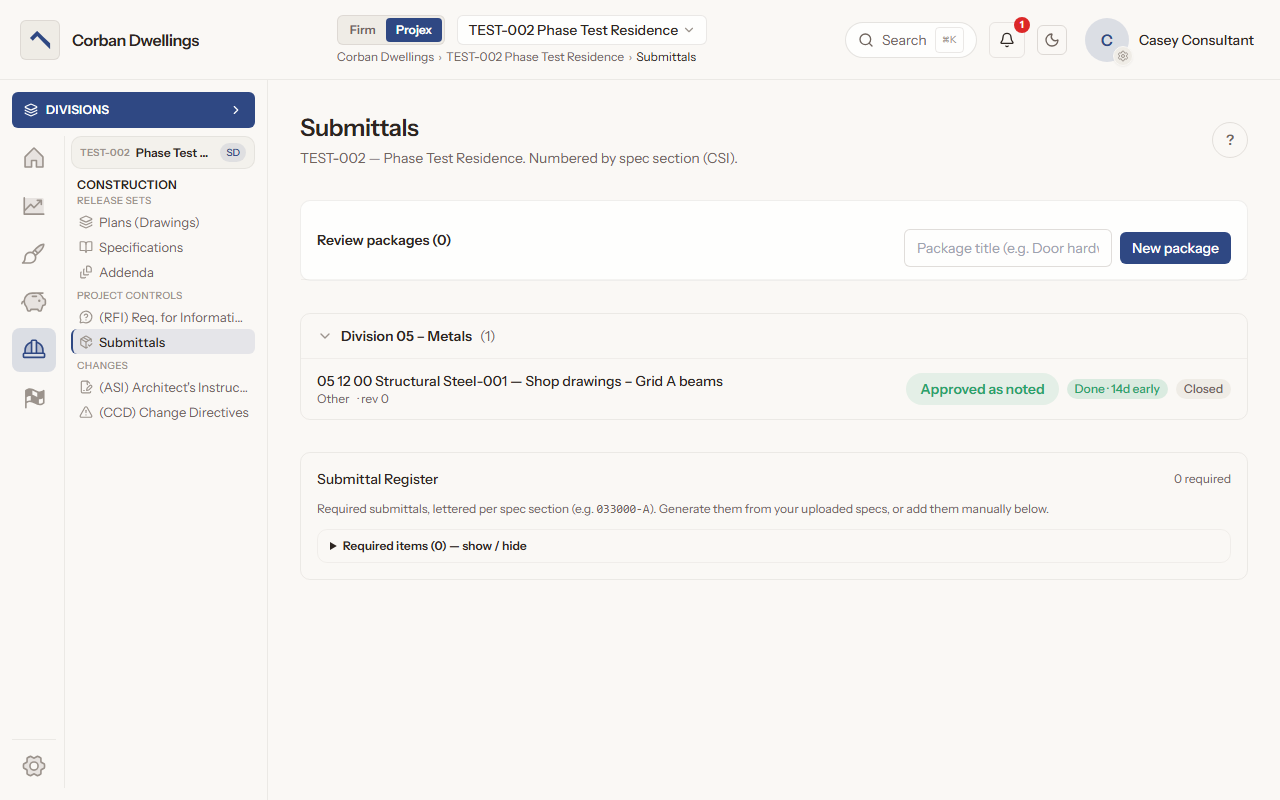Screen dimensions: 1280x800
Task: Switch to Projex mode
Action: pyautogui.click(x=414, y=30)
